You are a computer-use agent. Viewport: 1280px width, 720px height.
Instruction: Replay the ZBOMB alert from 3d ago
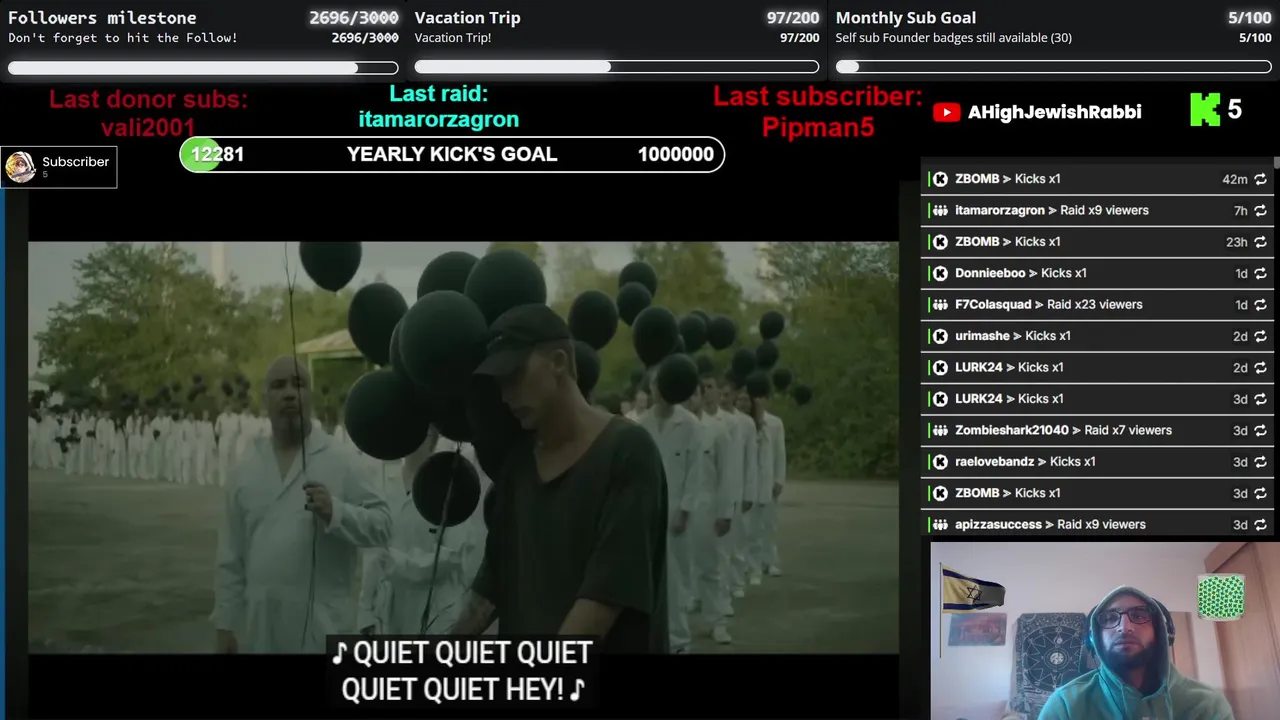[1260, 493]
